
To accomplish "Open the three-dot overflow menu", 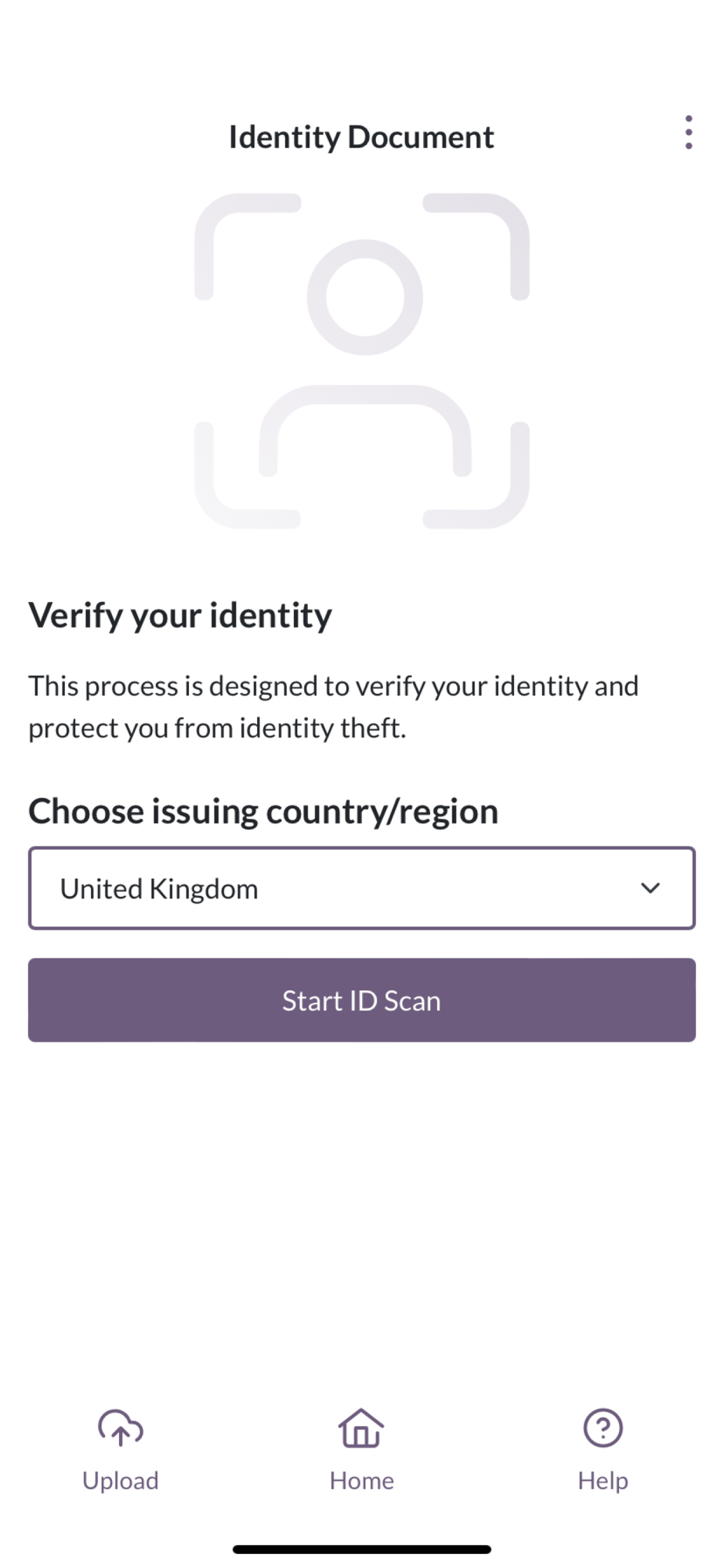I will click(x=688, y=132).
